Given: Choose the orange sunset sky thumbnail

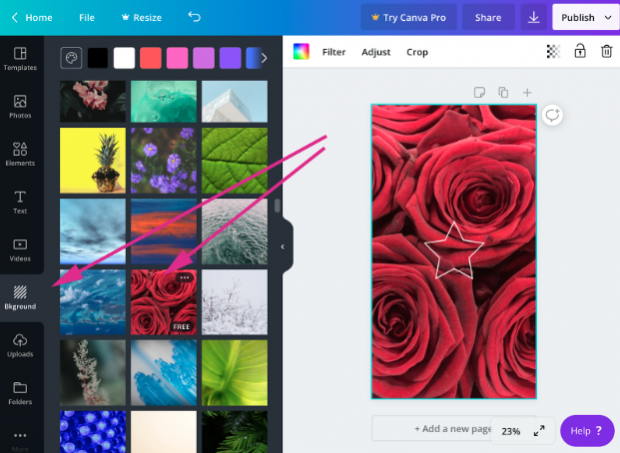Looking at the screenshot, I should 164,231.
